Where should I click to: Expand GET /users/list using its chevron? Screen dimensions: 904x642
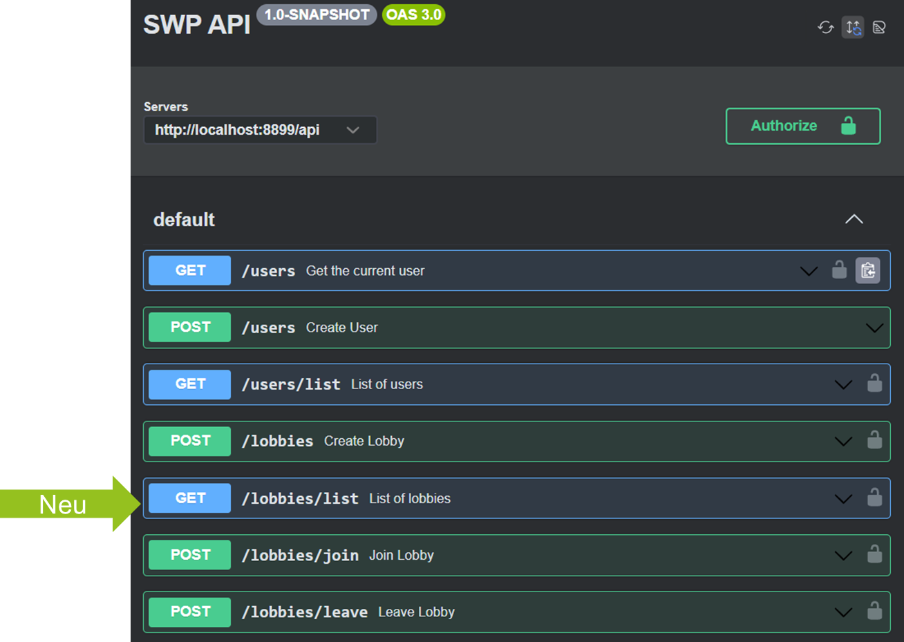point(843,385)
